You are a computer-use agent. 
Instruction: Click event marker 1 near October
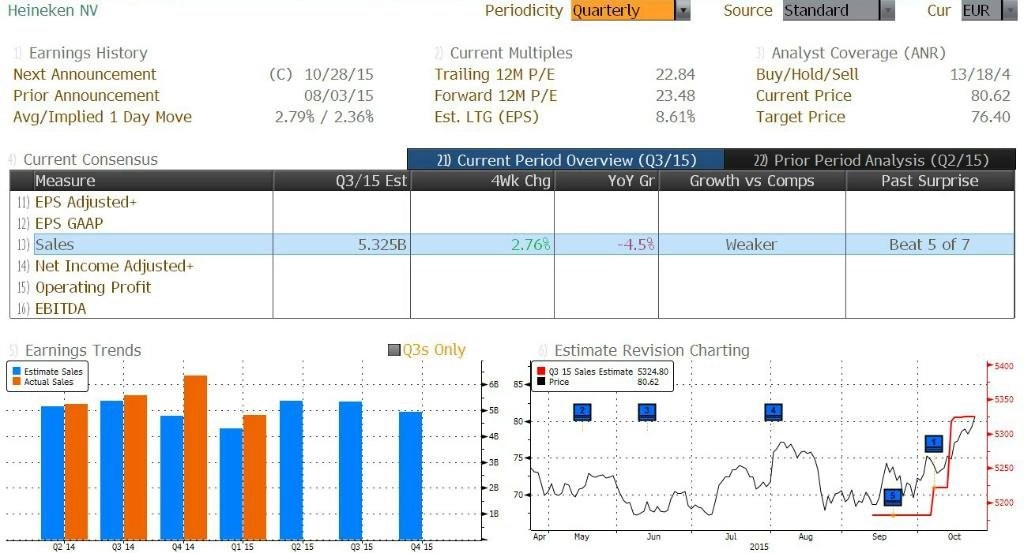(934, 443)
